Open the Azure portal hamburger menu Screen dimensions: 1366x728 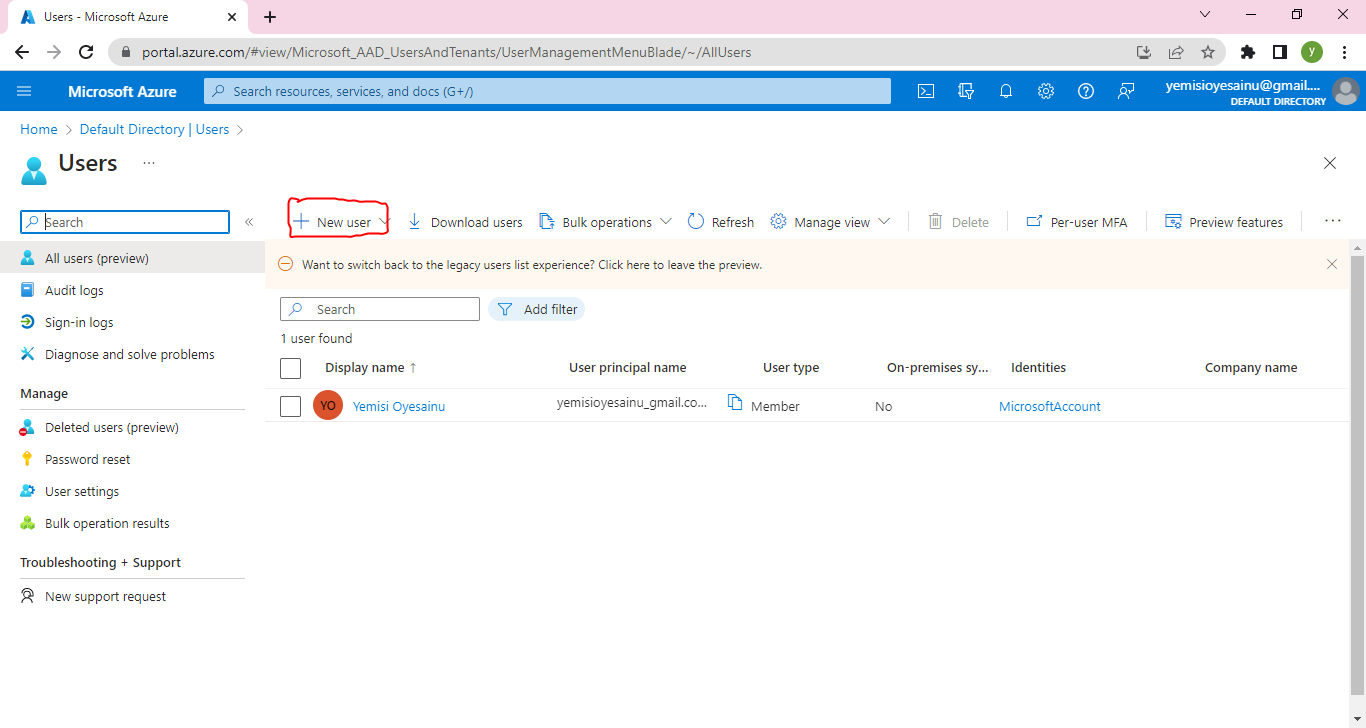point(24,91)
